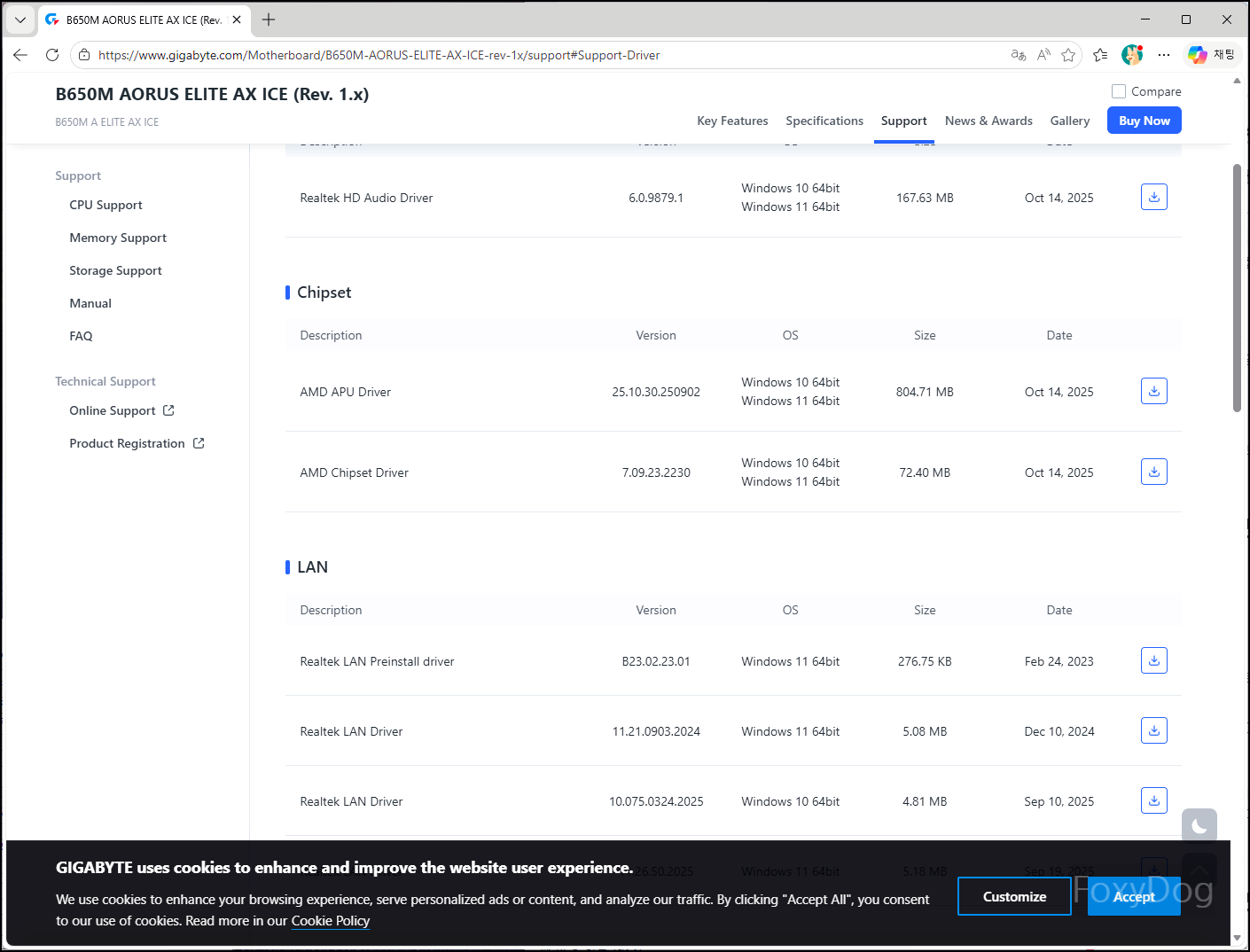Click the Buy Now button
Screen dimensions: 1250x952
[1144, 121]
